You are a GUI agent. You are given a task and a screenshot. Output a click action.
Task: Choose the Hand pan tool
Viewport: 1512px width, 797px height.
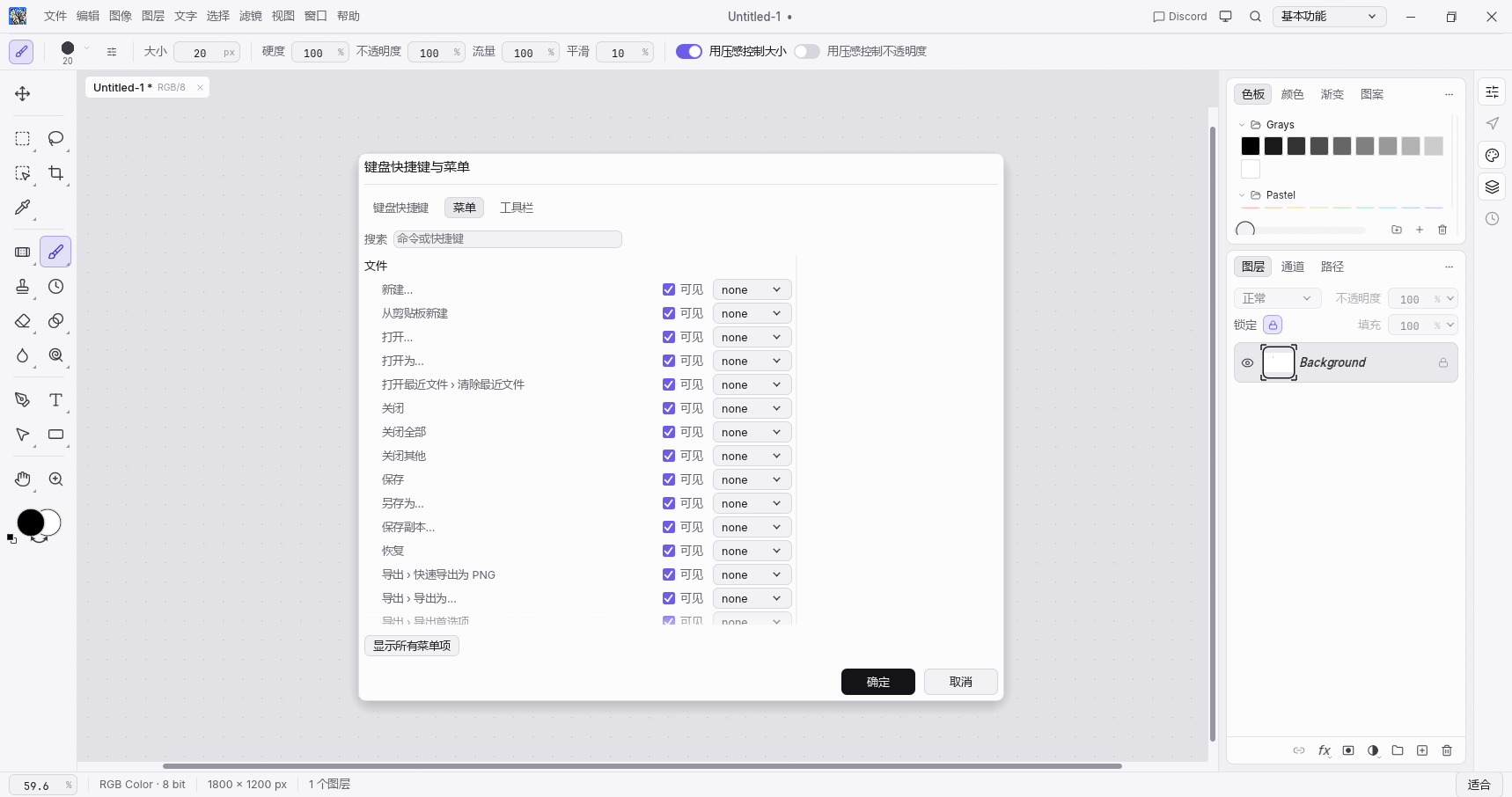tap(23, 479)
